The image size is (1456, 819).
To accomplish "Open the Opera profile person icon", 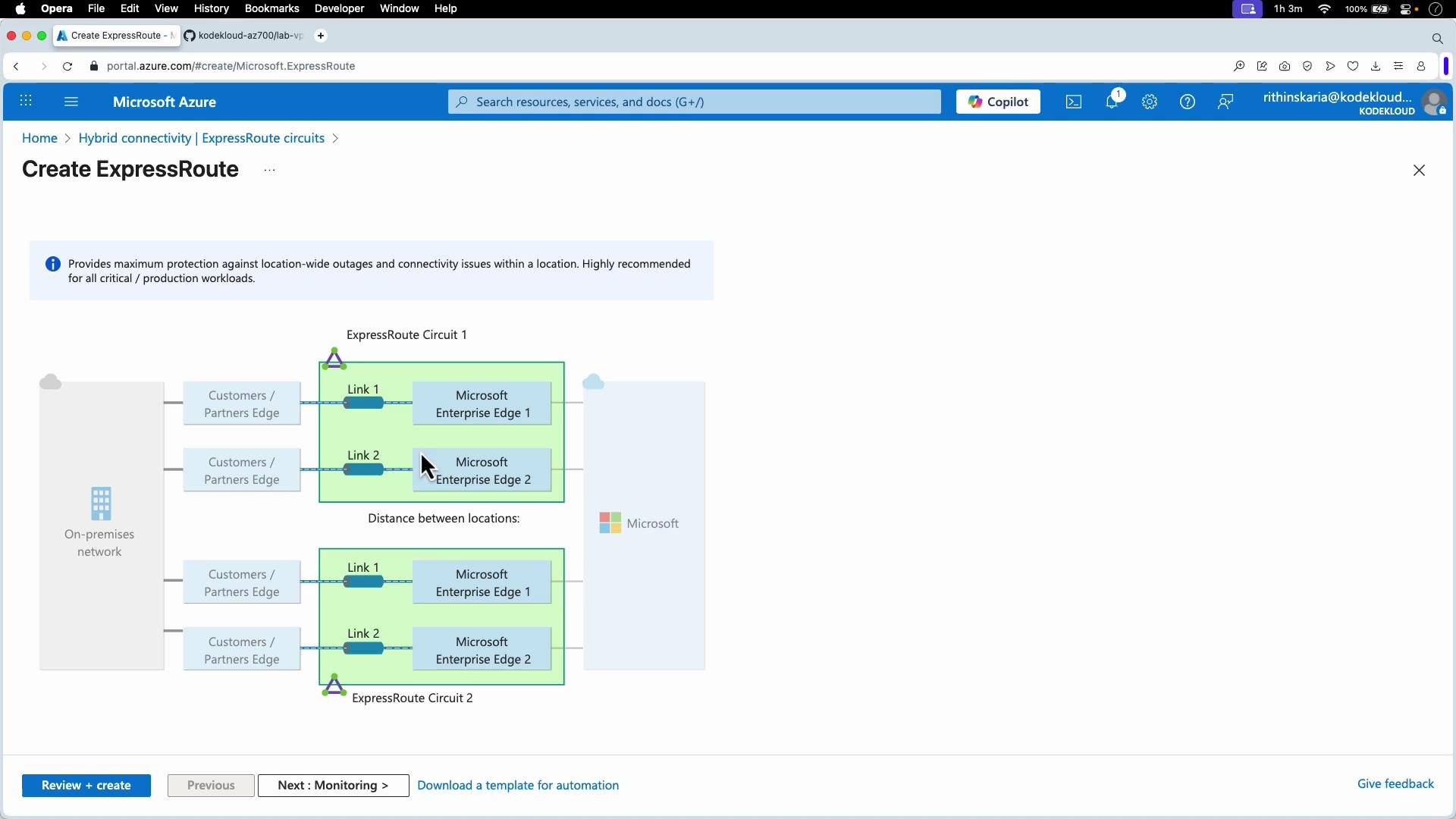I will click(1421, 67).
